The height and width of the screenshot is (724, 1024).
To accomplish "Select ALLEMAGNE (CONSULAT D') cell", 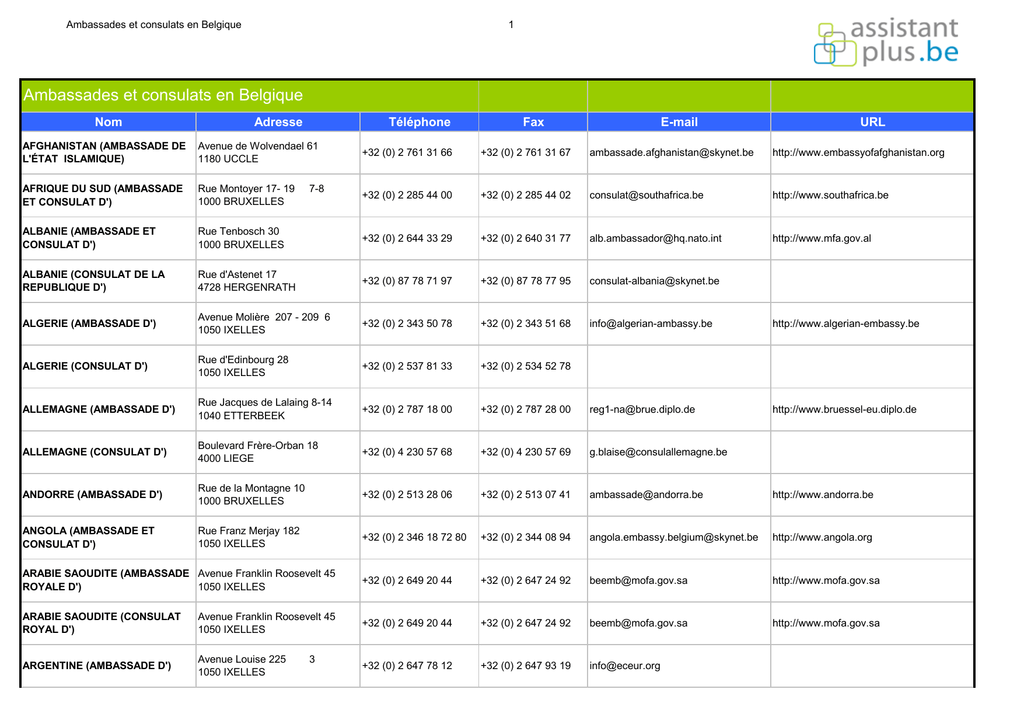I will point(108,452).
